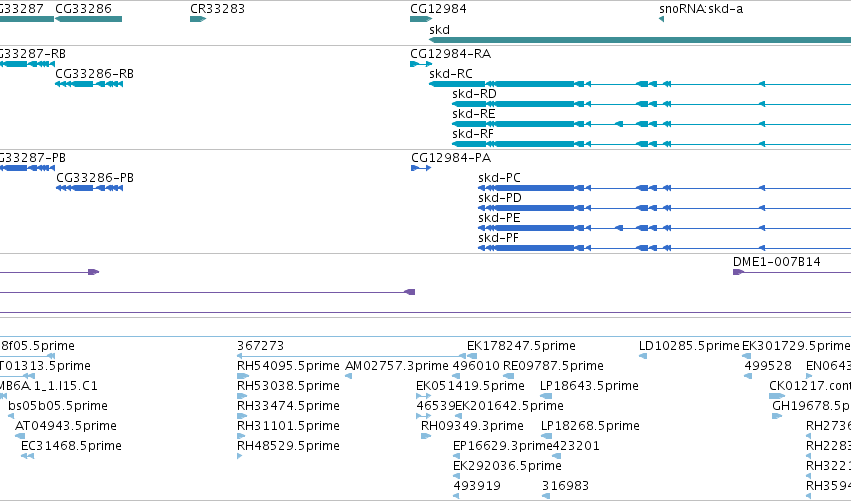This screenshot has height=501, width=851.
Task: Click the EK301729.5prime EST label
Action: (796, 346)
